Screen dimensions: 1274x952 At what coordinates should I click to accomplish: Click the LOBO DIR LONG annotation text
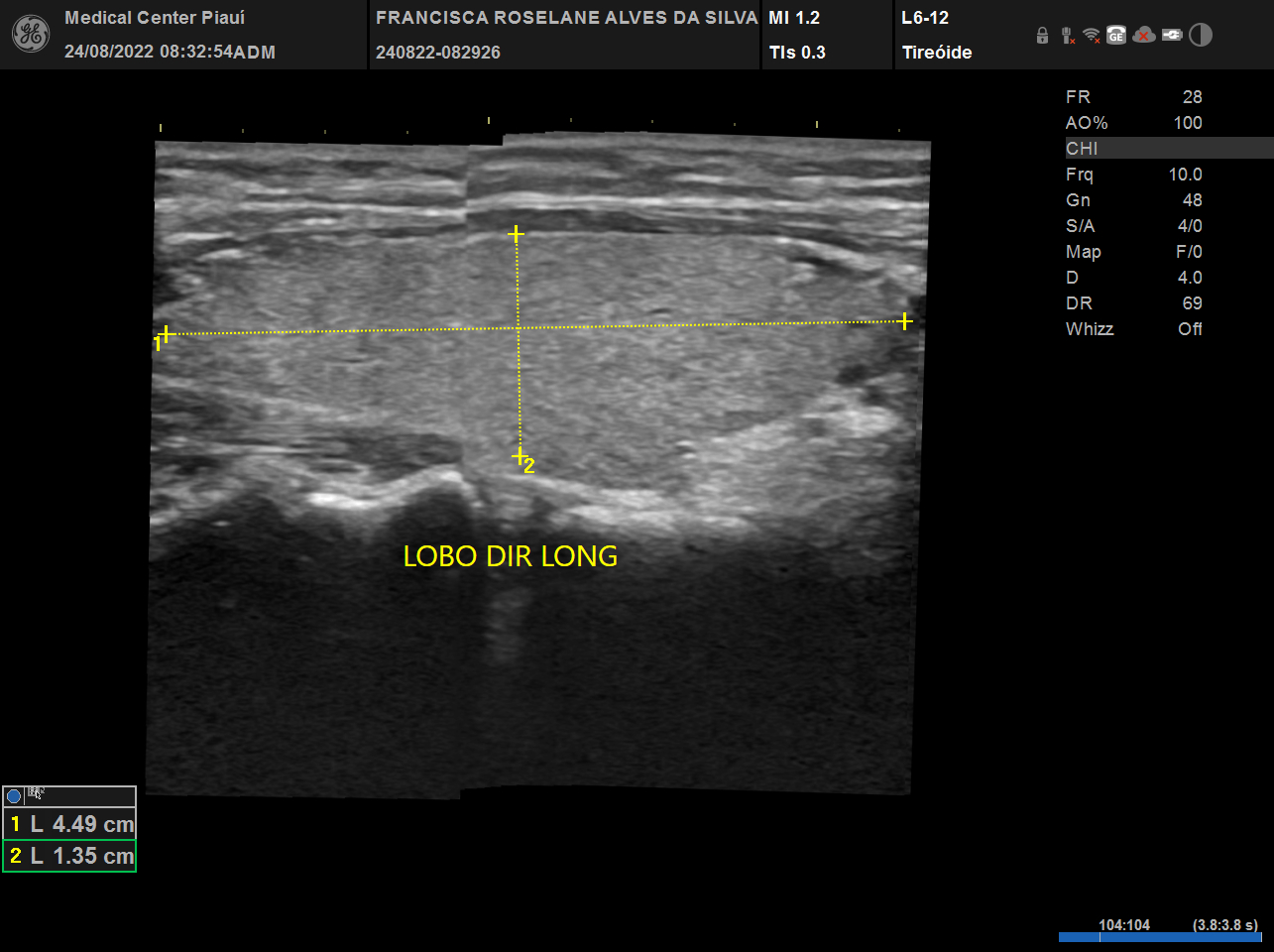(x=510, y=556)
